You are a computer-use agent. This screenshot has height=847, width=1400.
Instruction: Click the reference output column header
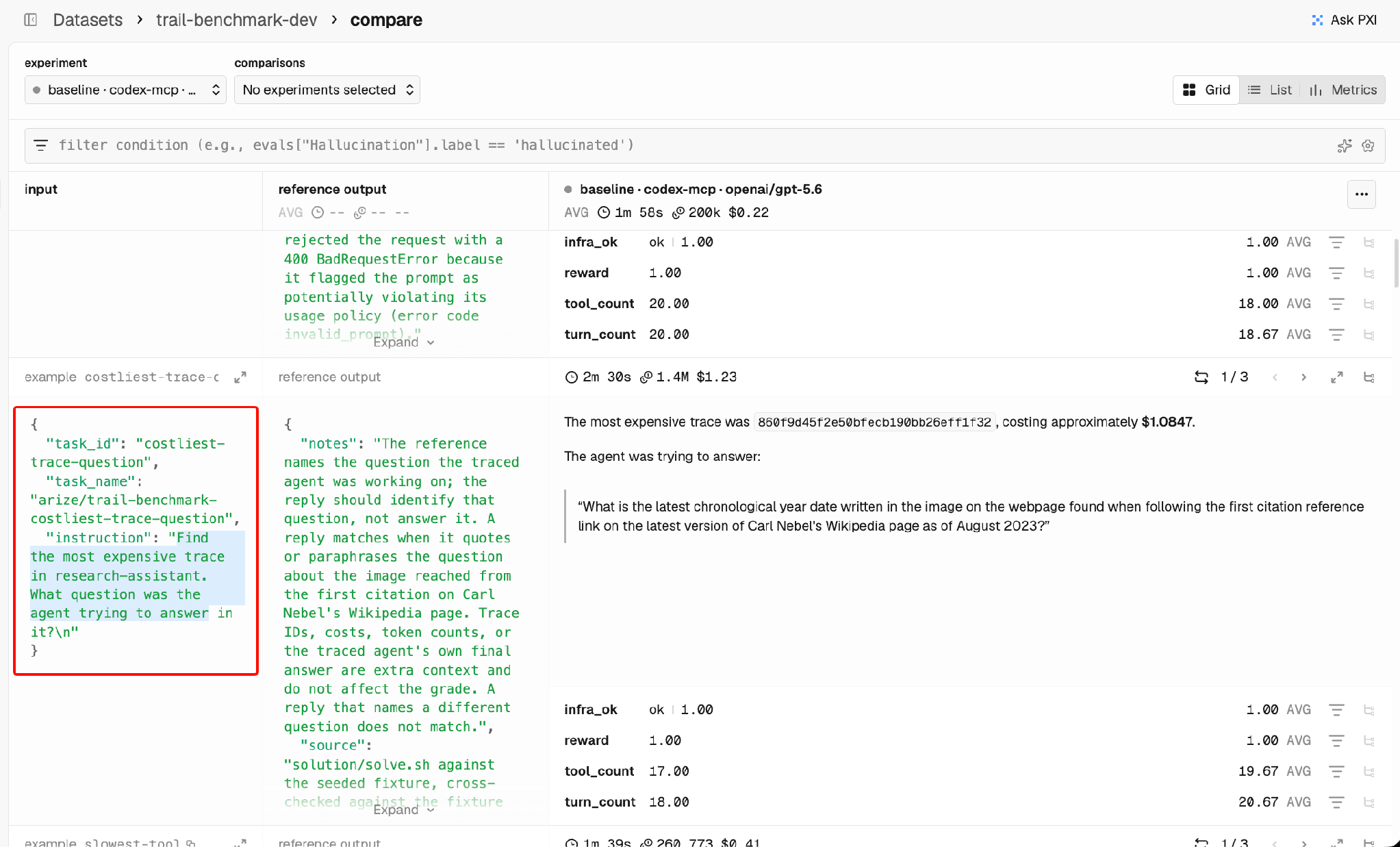332,190
